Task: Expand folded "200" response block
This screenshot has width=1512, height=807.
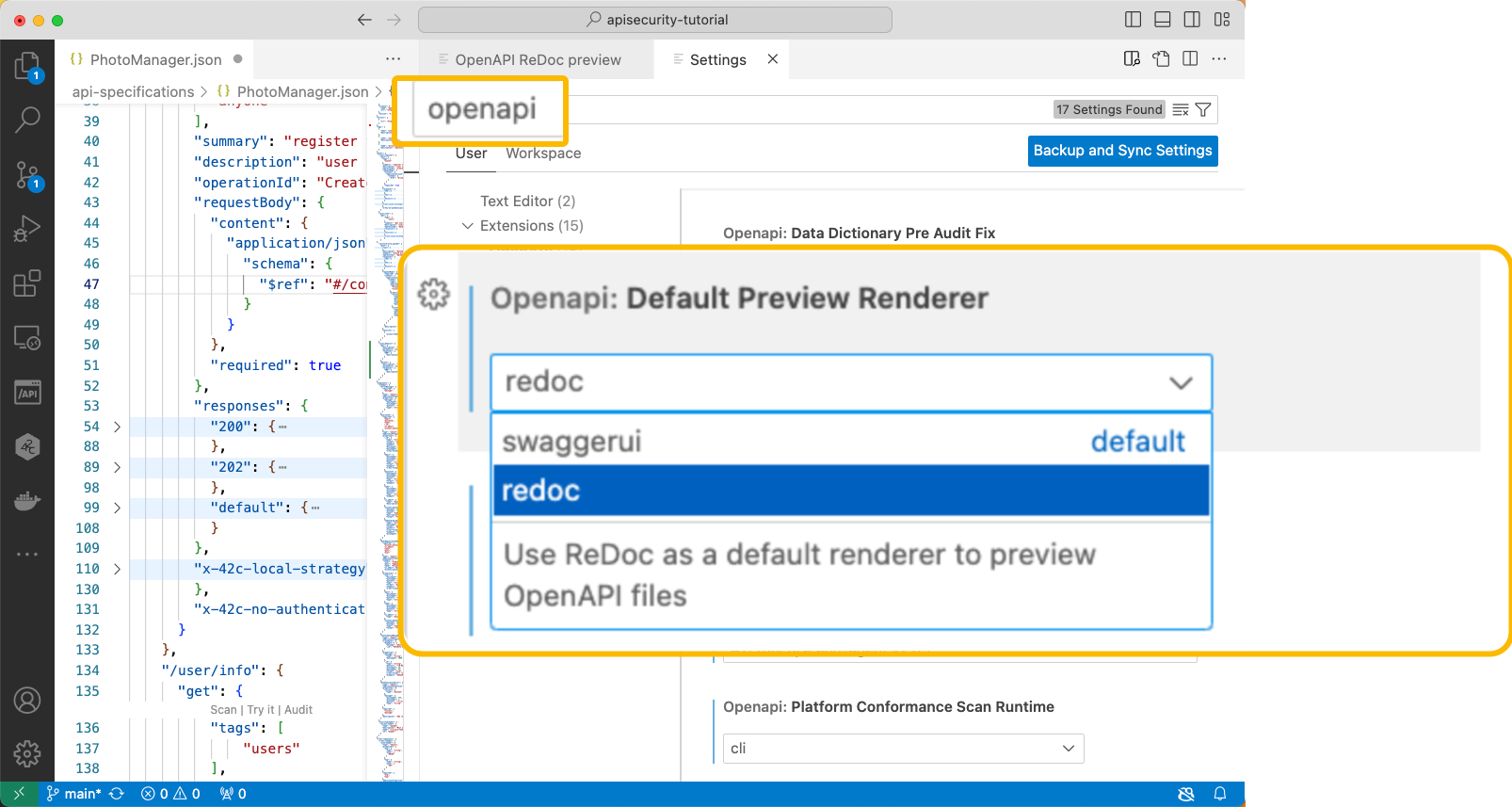Action: [x=117, y=427]
